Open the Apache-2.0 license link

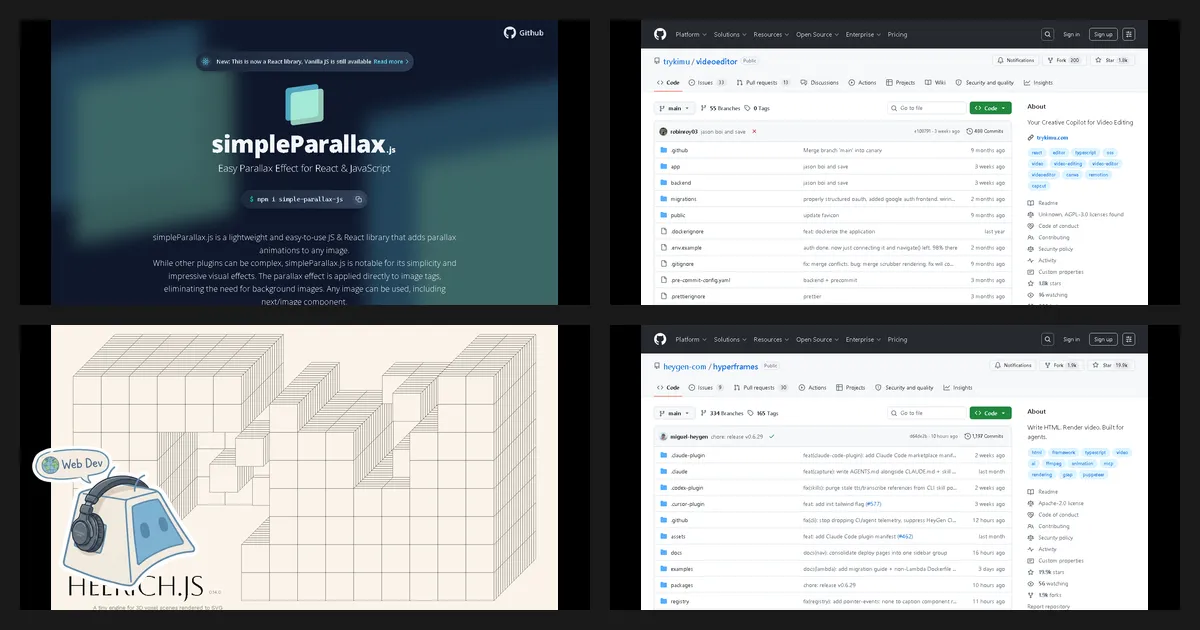[1060, 503]
